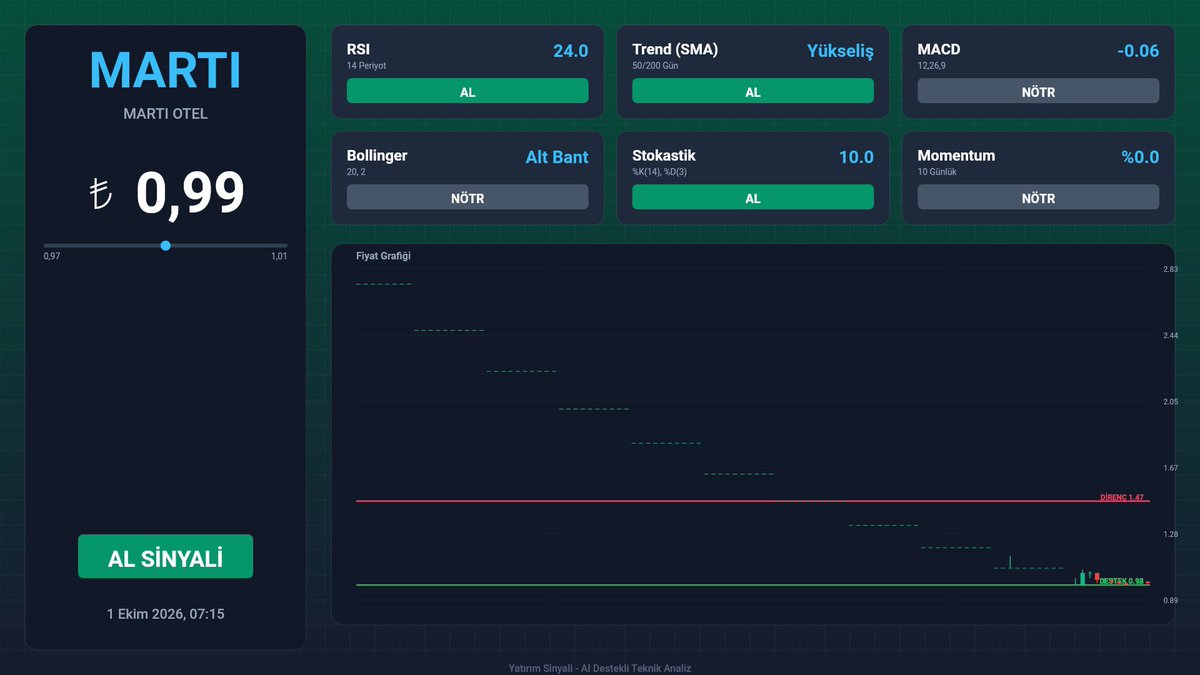Click the green candlestick near the support line
The width and height of the screenshot is (1200, 675).
(1082, 577)
